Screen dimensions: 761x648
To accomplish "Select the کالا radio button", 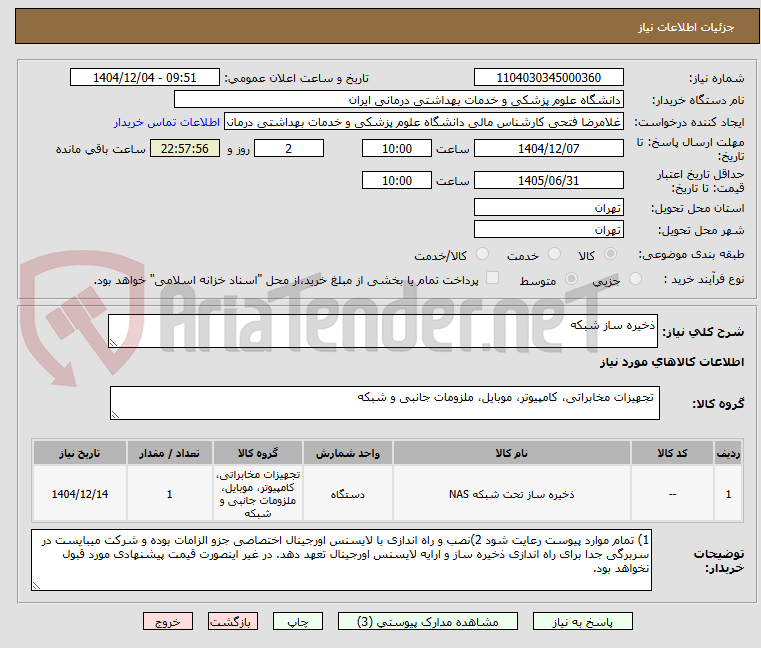I will click(610, 254).
